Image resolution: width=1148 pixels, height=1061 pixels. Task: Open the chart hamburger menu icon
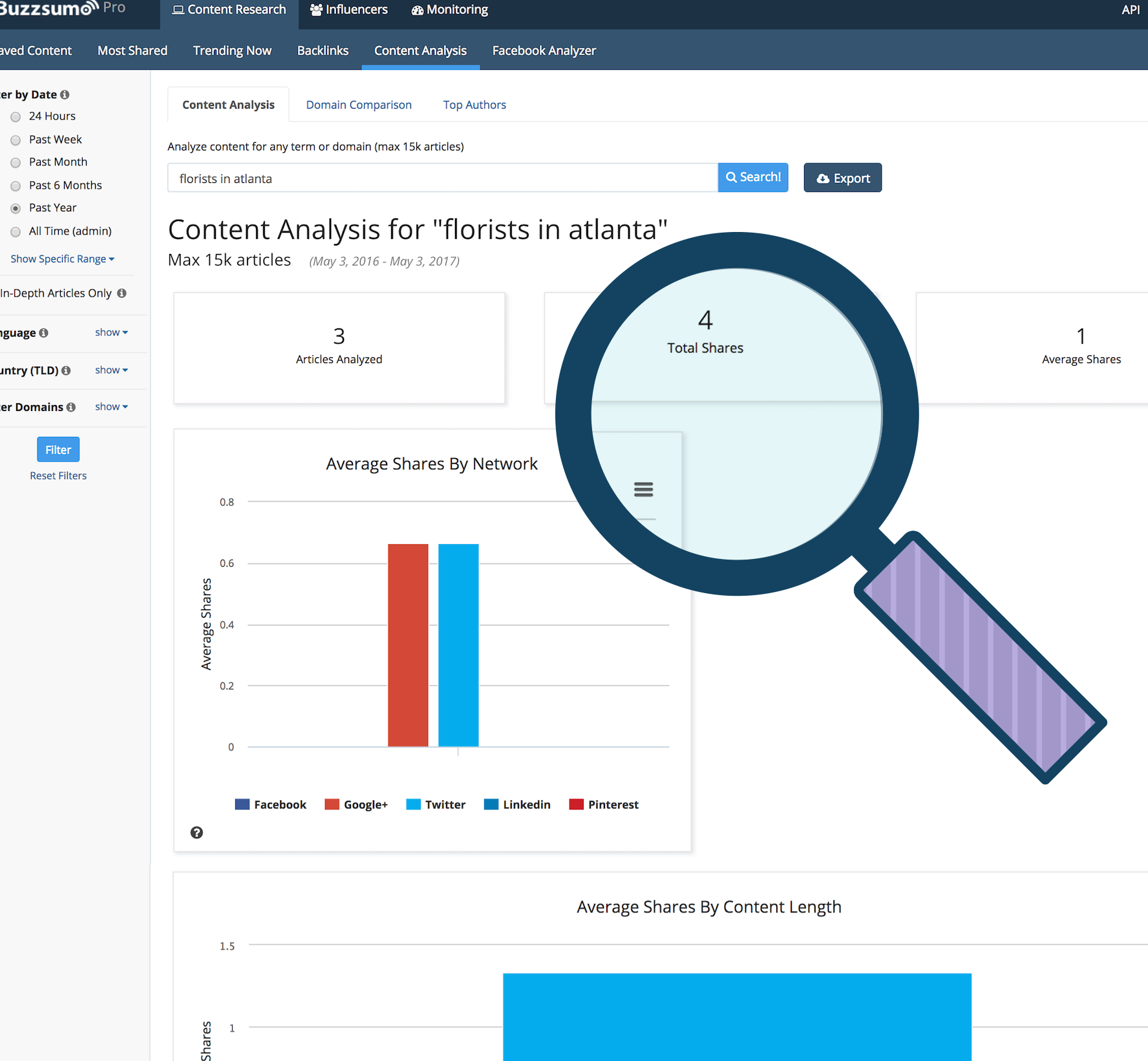(643, 489)
